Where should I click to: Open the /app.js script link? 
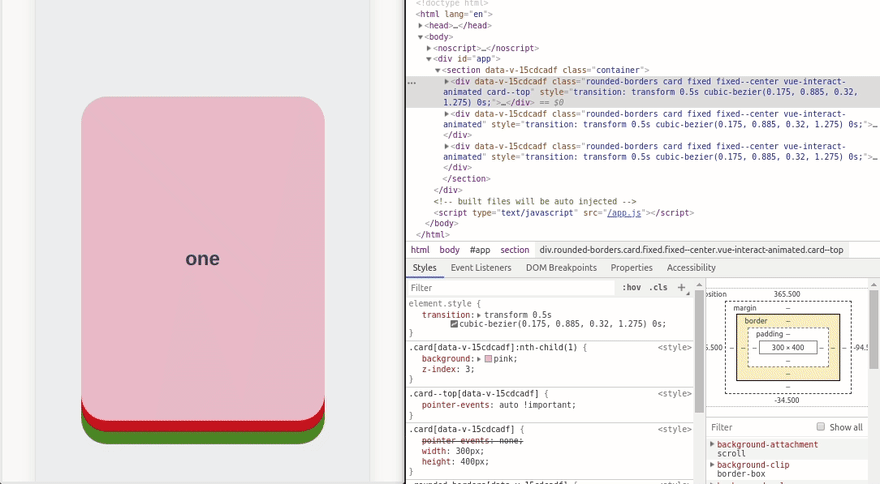pyautogui.click(x=624, y=213)
